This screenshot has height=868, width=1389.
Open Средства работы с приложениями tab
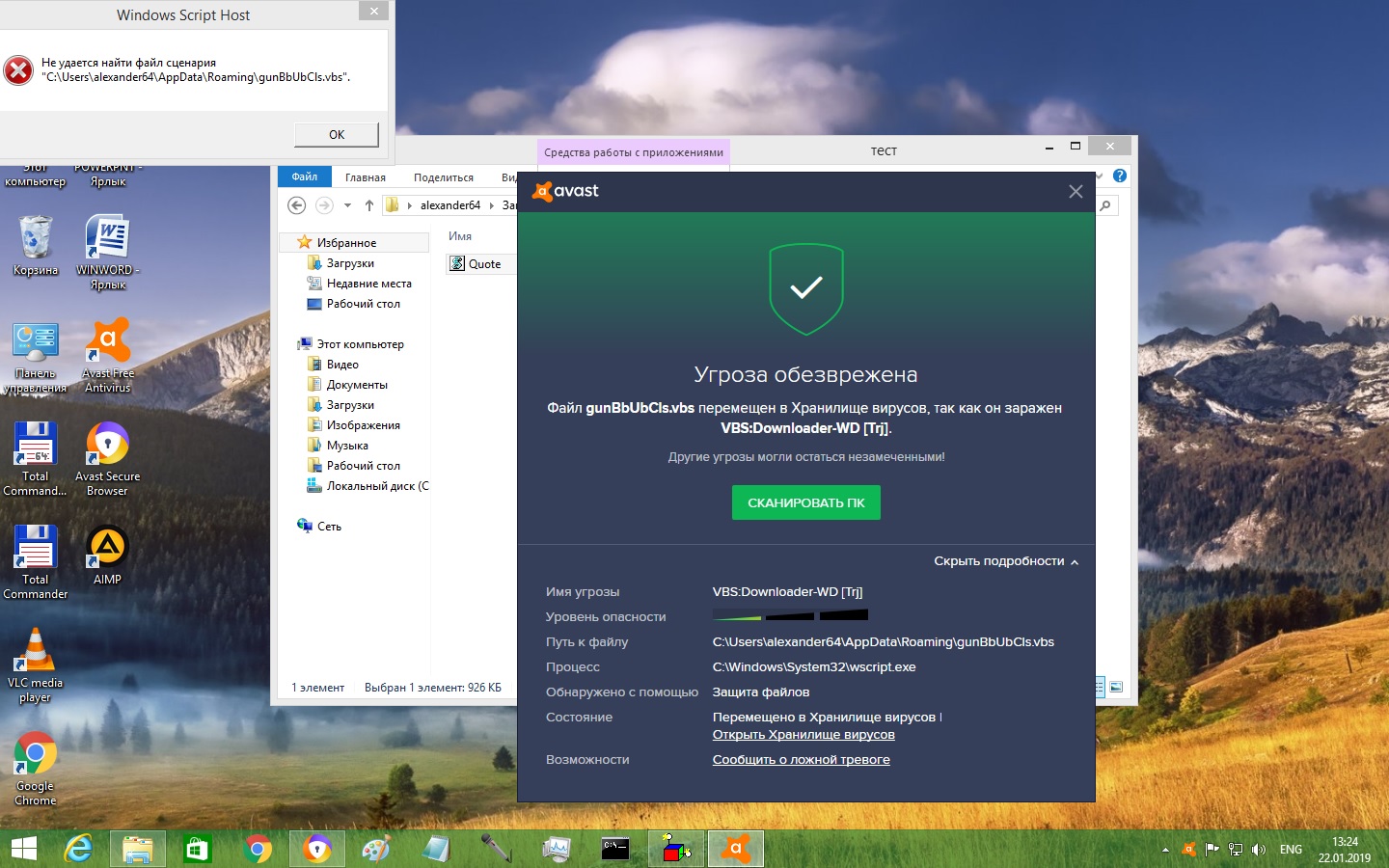[633, 152]
